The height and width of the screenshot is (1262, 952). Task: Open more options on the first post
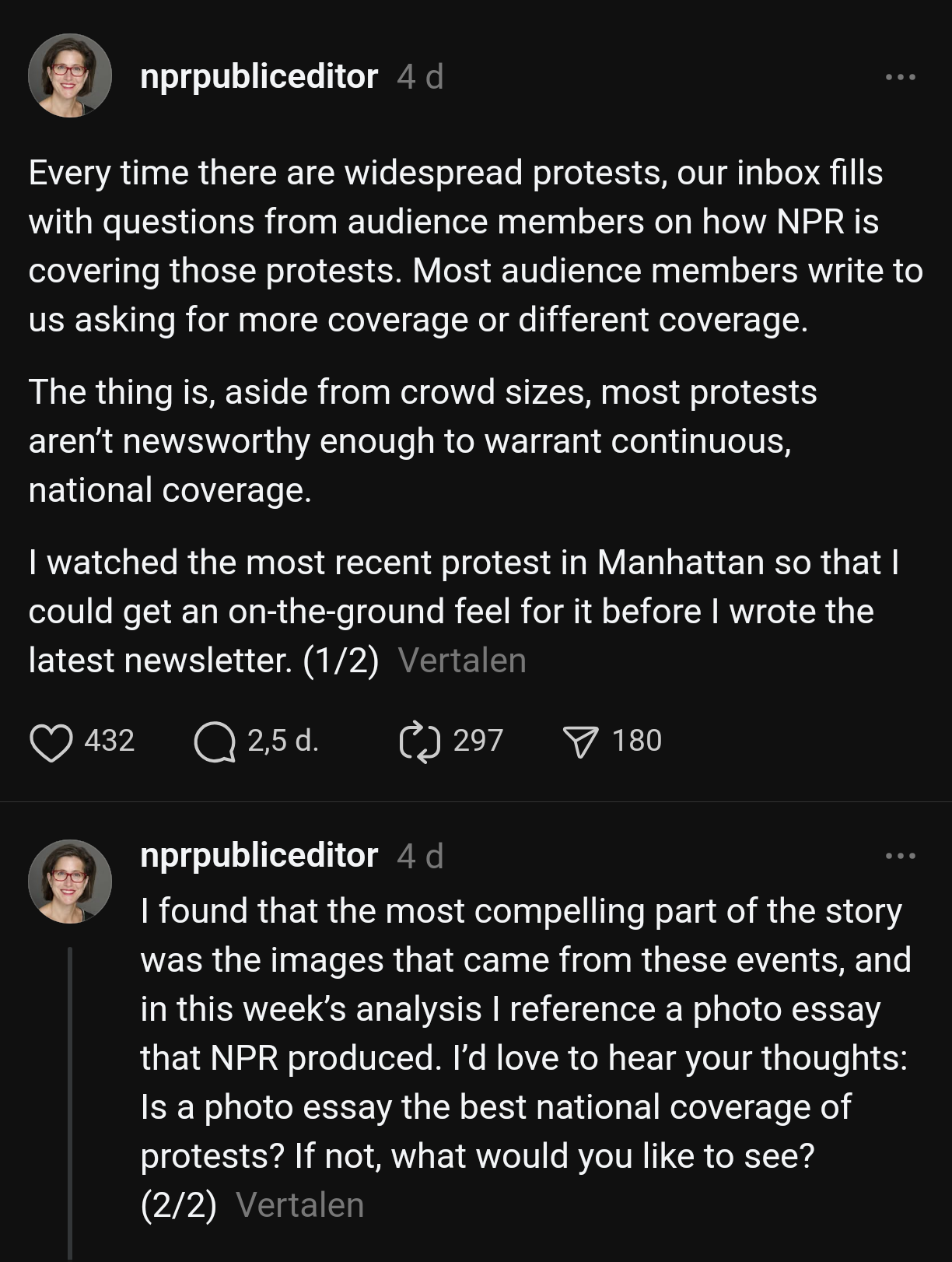click(x=901, y=77)
